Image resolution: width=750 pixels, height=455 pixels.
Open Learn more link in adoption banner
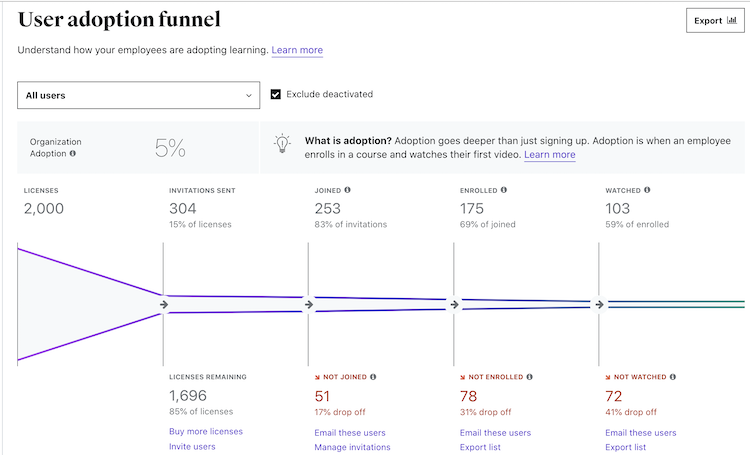pyautogui.click(x=549, y=155)
